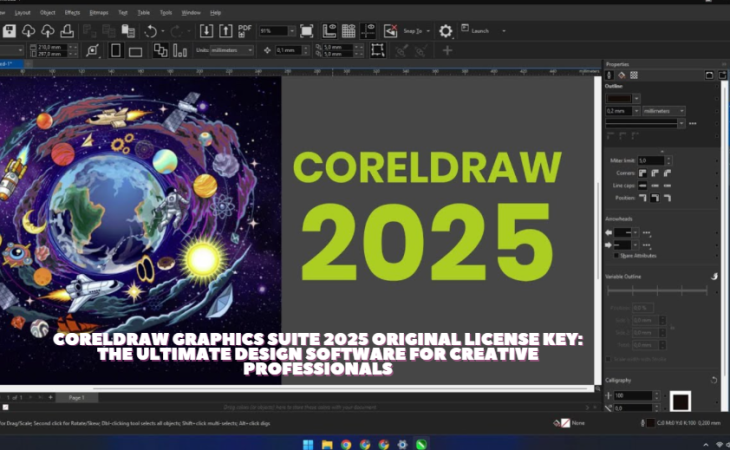Open the Options gear icon
Viewport: 730px width, 450px height.
446,31
